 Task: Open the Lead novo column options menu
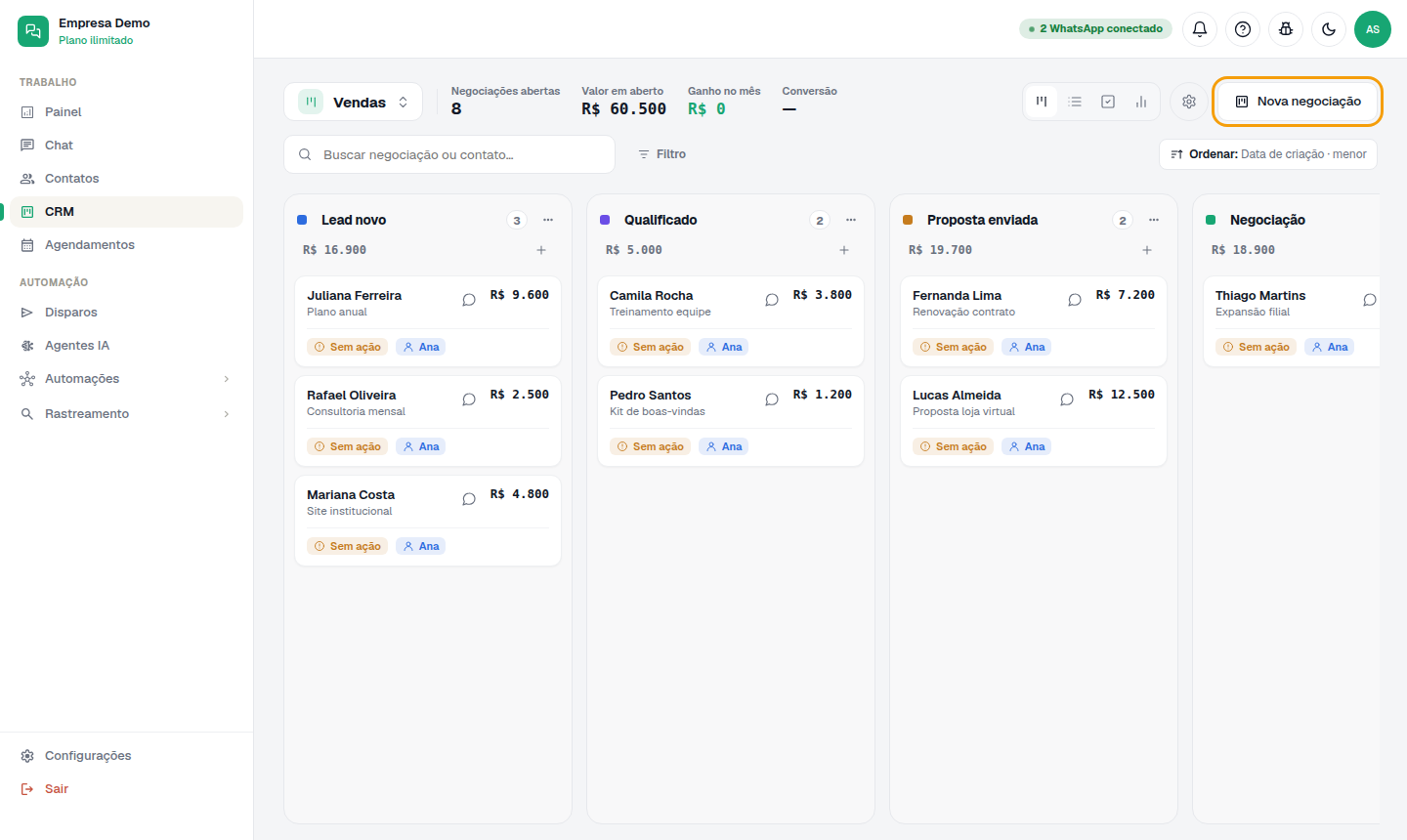[548, 220]
